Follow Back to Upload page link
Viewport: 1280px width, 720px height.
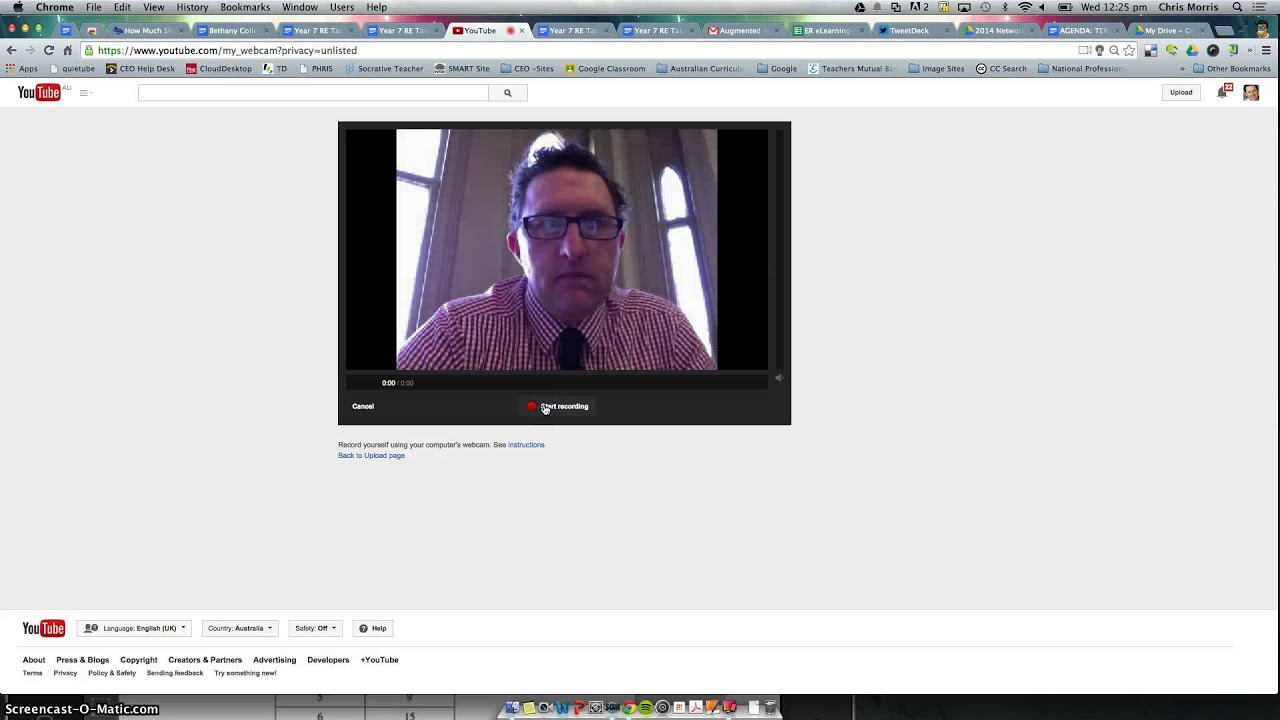point(371,456)
